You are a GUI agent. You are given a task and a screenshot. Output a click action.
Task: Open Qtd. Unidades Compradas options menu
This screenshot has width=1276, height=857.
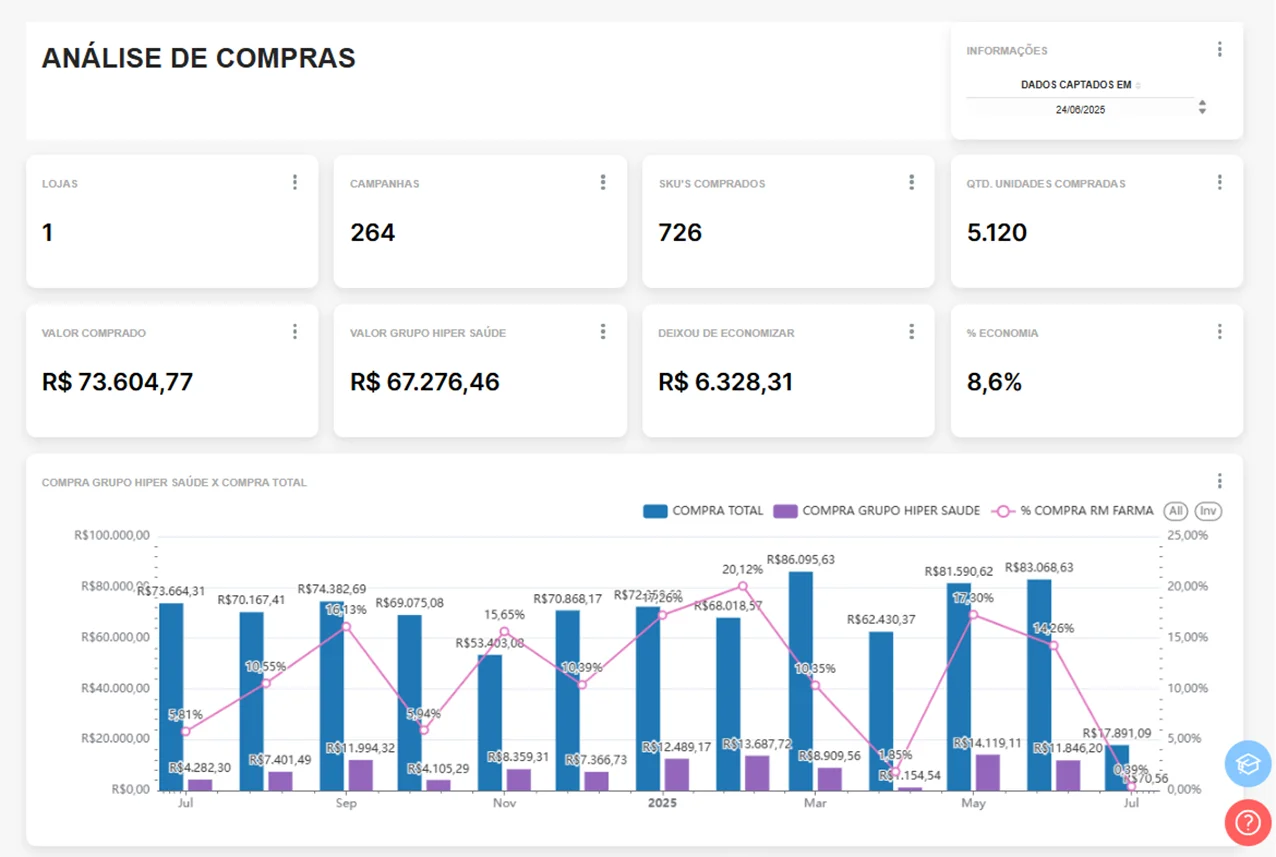pos(1219,182)
